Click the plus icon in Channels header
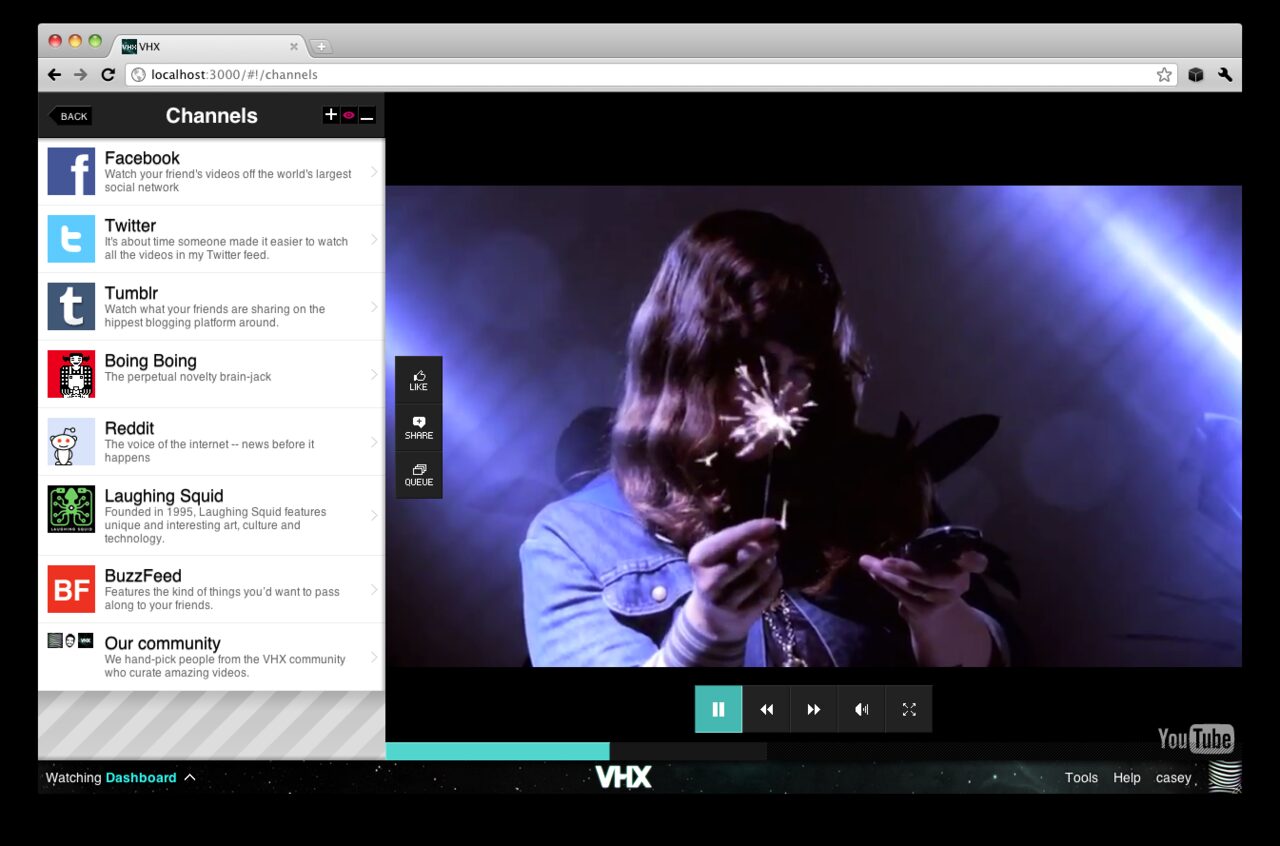1280x846 pixels. 331,115
